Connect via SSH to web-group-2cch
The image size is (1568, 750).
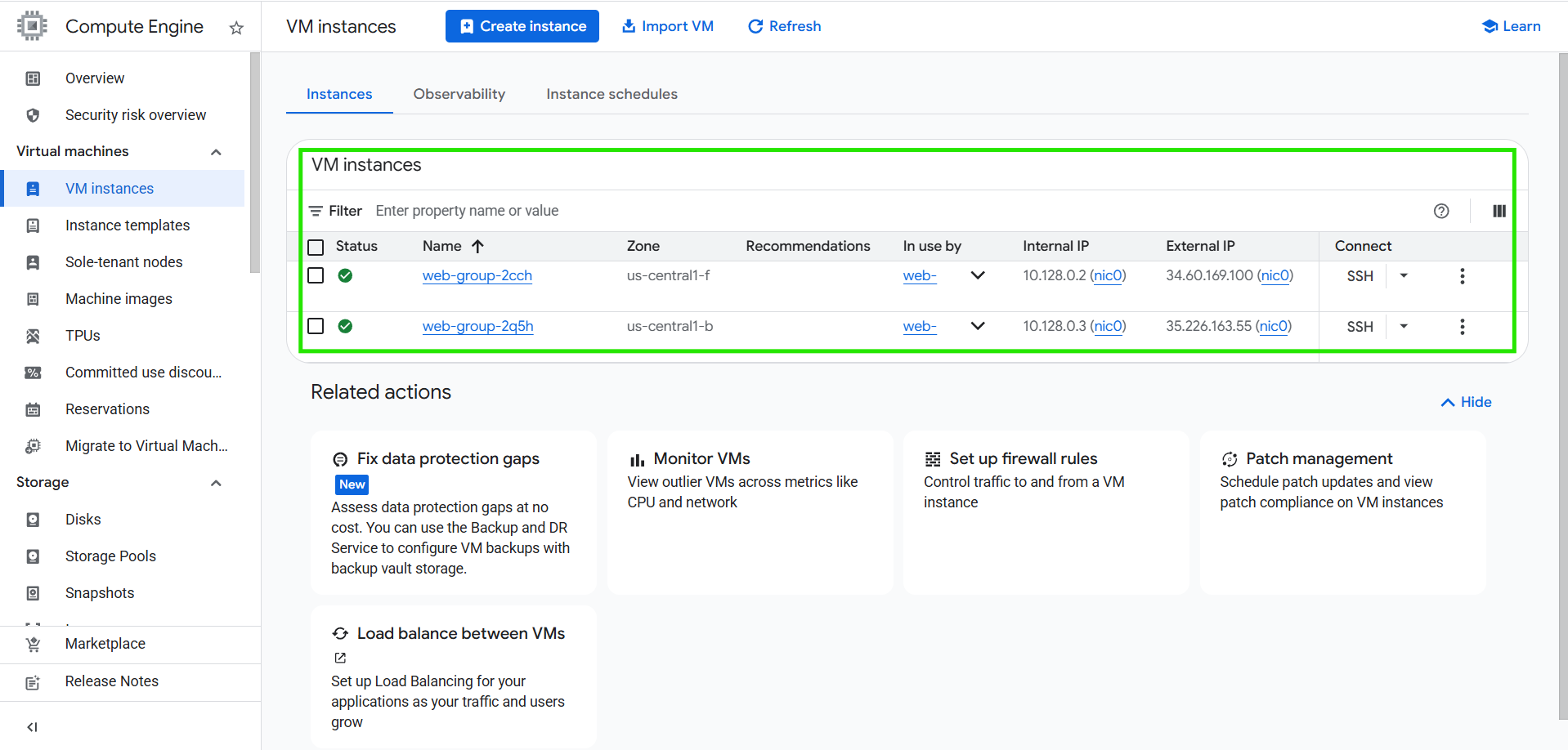(1360, 276)
